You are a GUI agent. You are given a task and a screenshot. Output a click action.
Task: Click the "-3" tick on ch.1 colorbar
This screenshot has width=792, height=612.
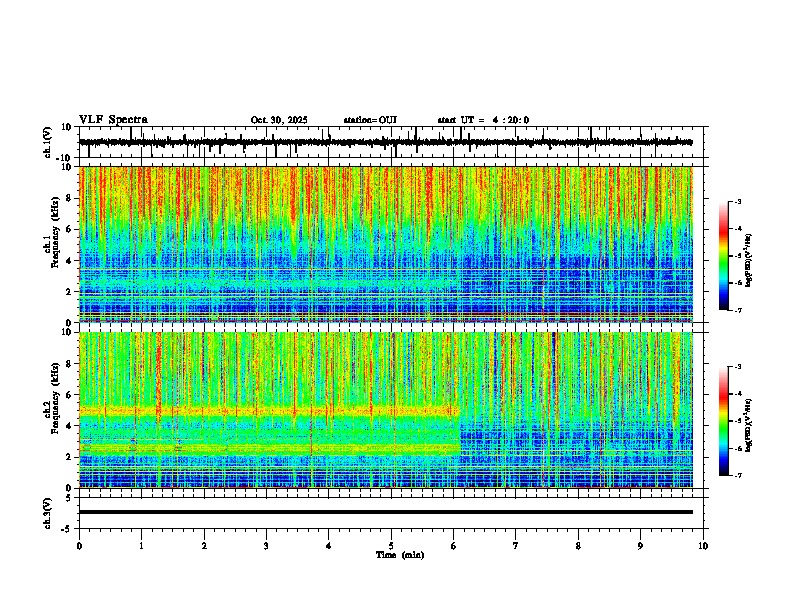pyautogui.click(x=738, y=201)
